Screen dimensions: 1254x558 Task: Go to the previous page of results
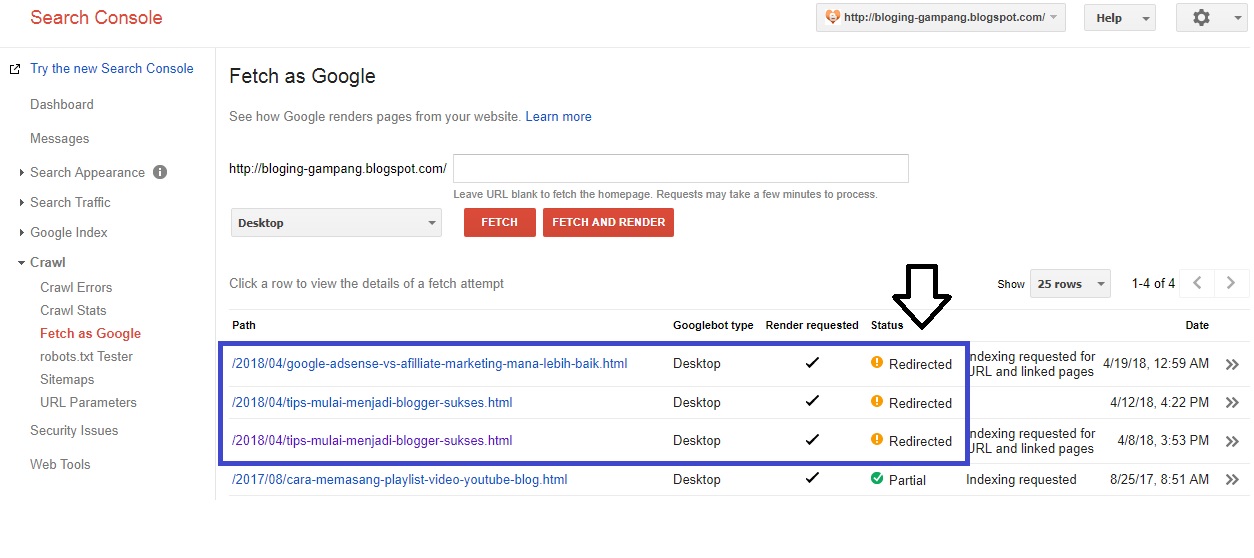pyautogui.click(x=1197, y=283)
